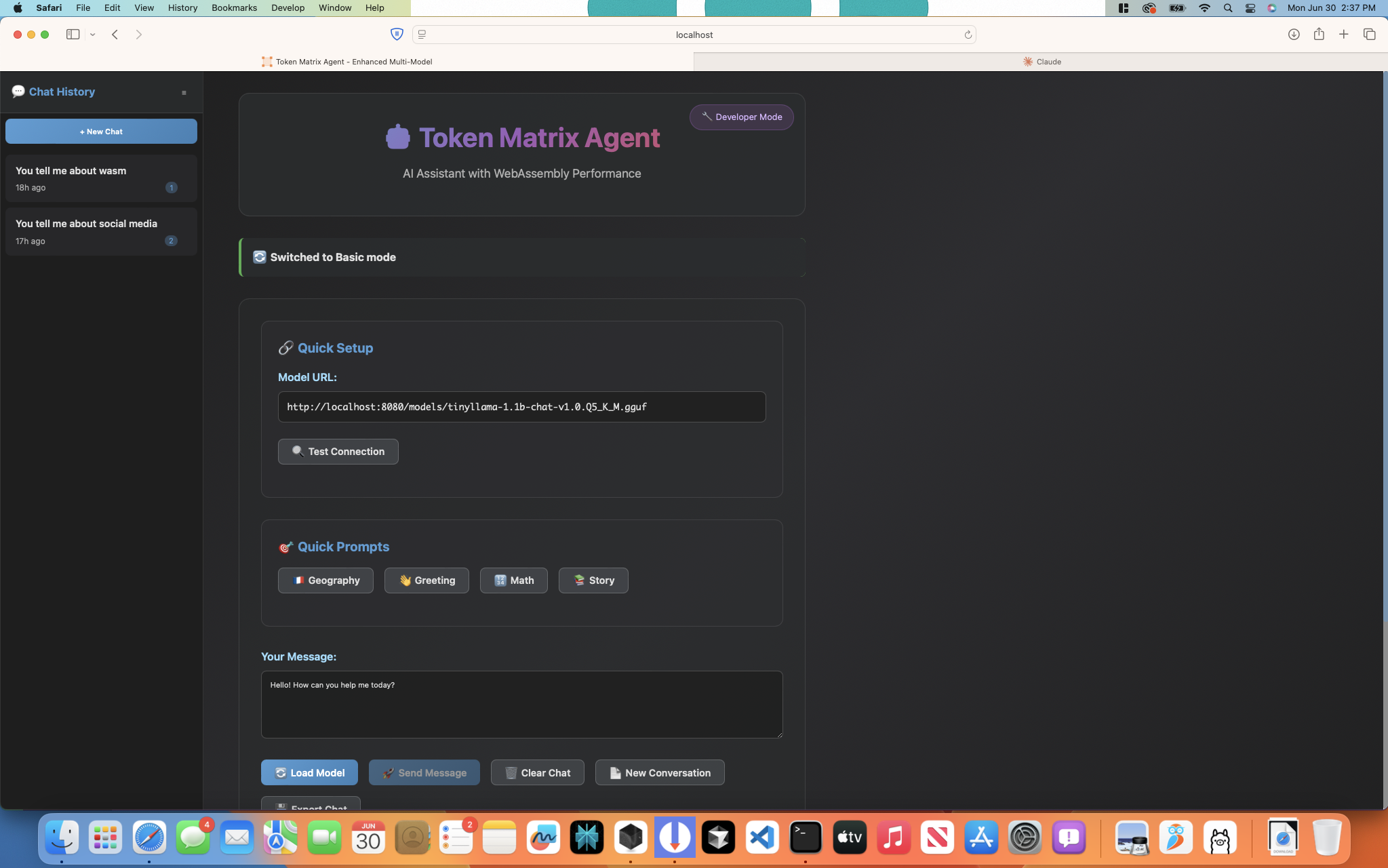
Task: Switch to the Claude tab
Action: 1041,62
